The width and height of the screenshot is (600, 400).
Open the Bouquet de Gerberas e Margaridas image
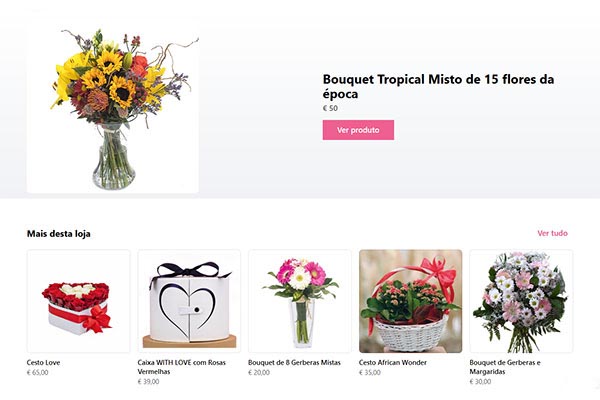coord(521,301)
